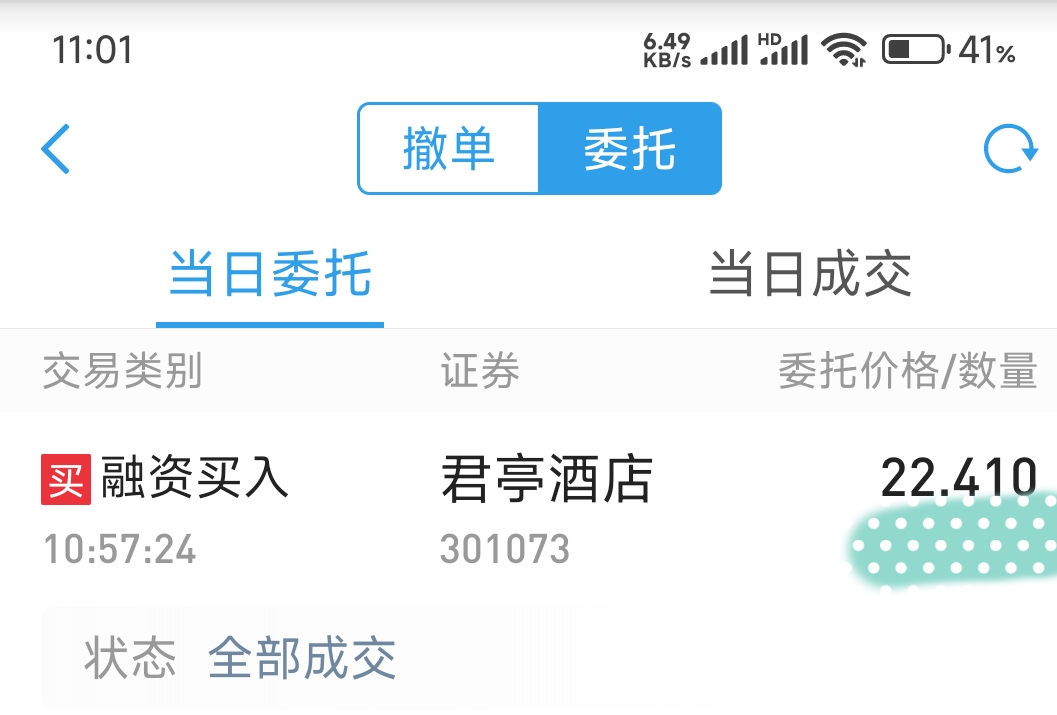The width and height of the screenshot is (1057, 715).
Task: Tap the back arrow icon
Action: coord(56,149)
